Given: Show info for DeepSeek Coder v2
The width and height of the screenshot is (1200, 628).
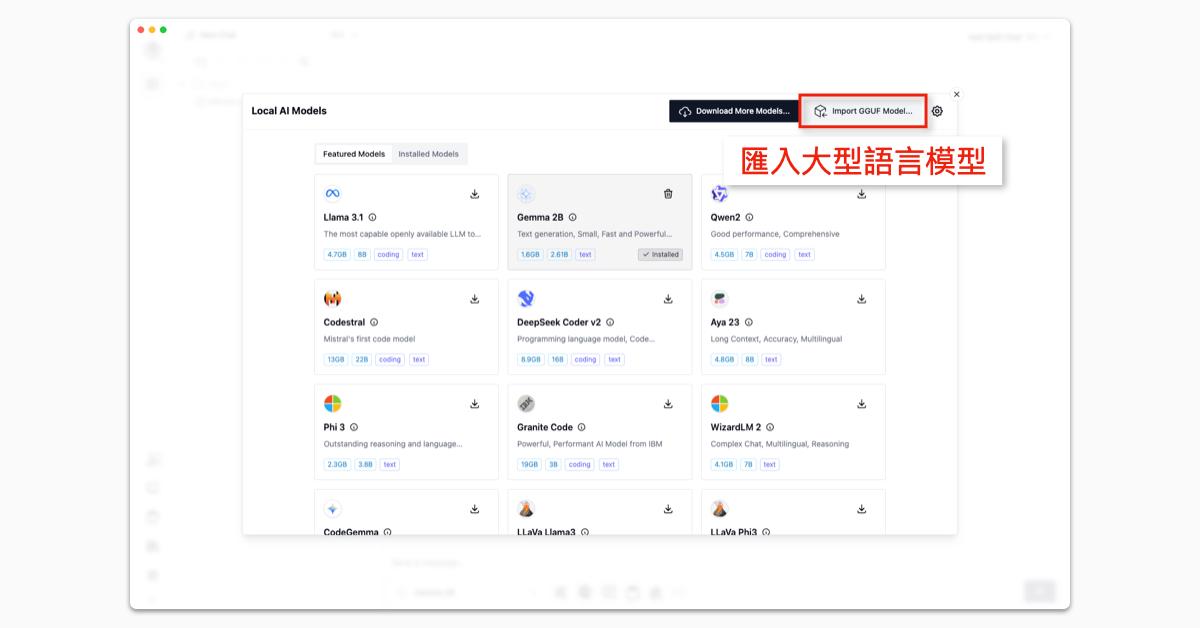Looking at the screenshot, I should click(610, 322).
